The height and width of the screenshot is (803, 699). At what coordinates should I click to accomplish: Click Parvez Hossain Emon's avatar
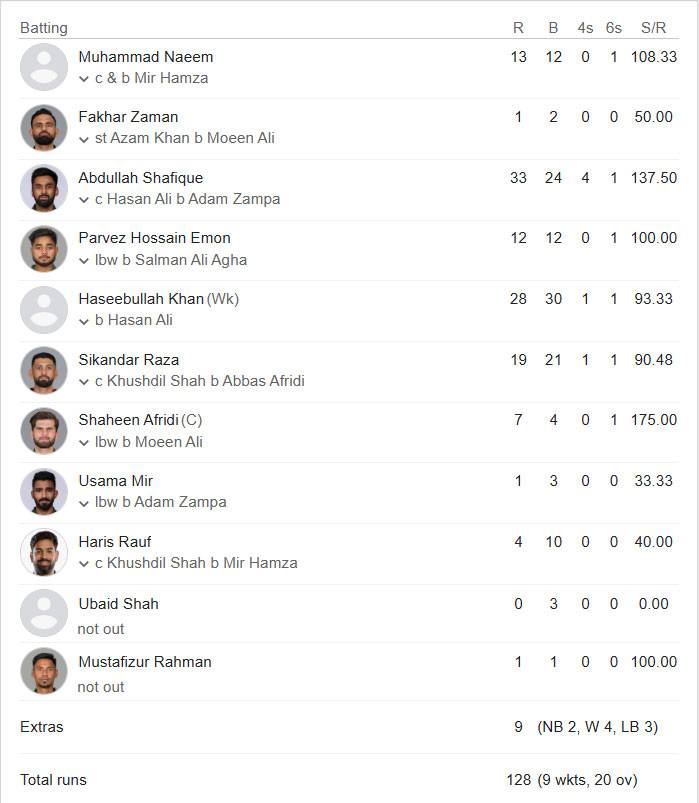[x=44, y=249]
